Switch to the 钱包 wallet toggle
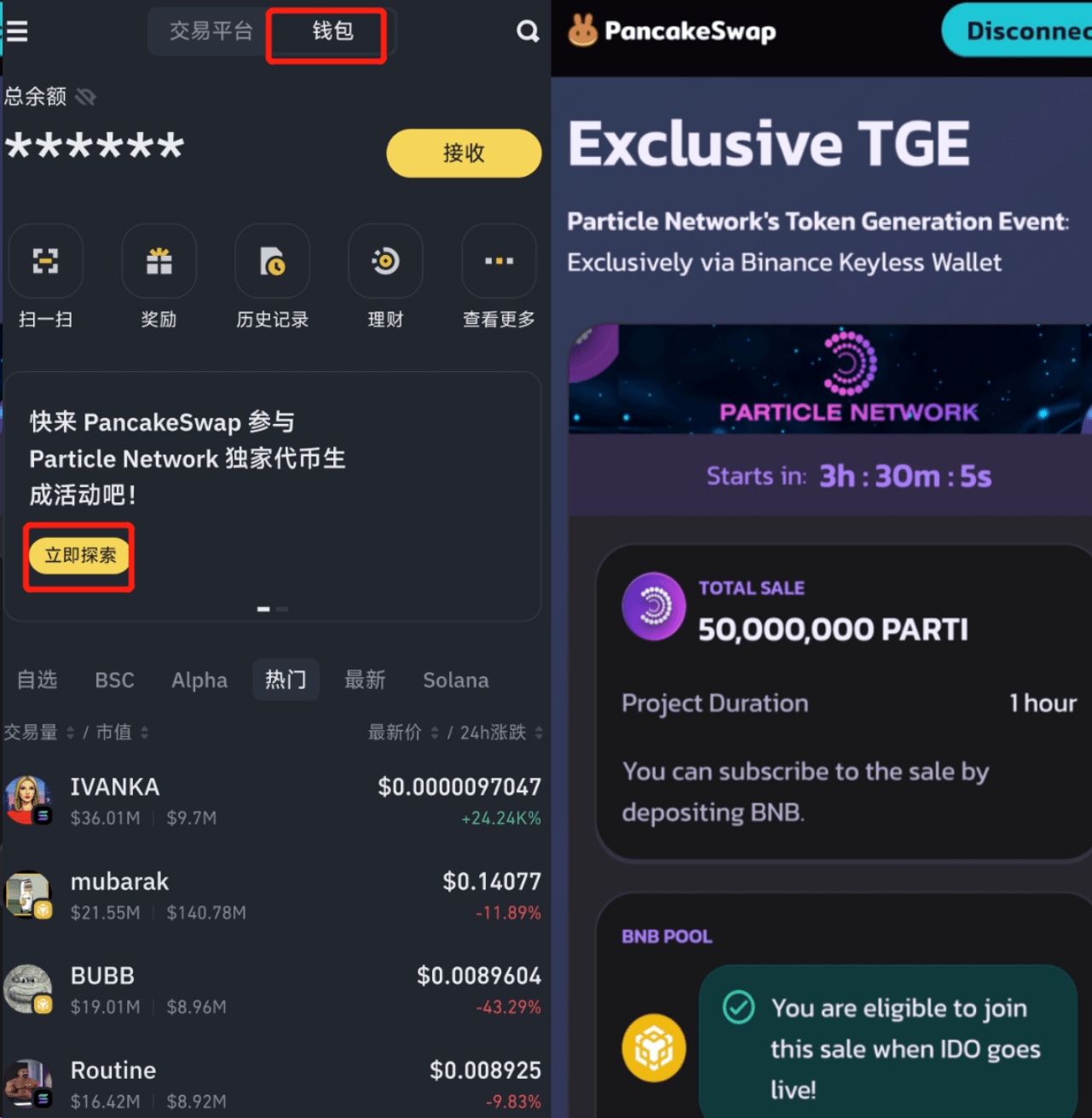The width and height of the screenshot is (1092, 1118). coord(332,32)
